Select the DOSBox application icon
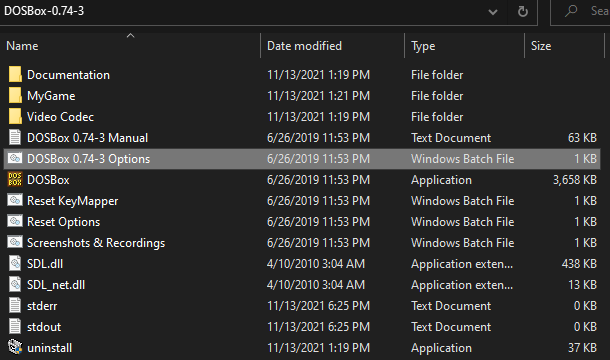 (x=15, y=179)
